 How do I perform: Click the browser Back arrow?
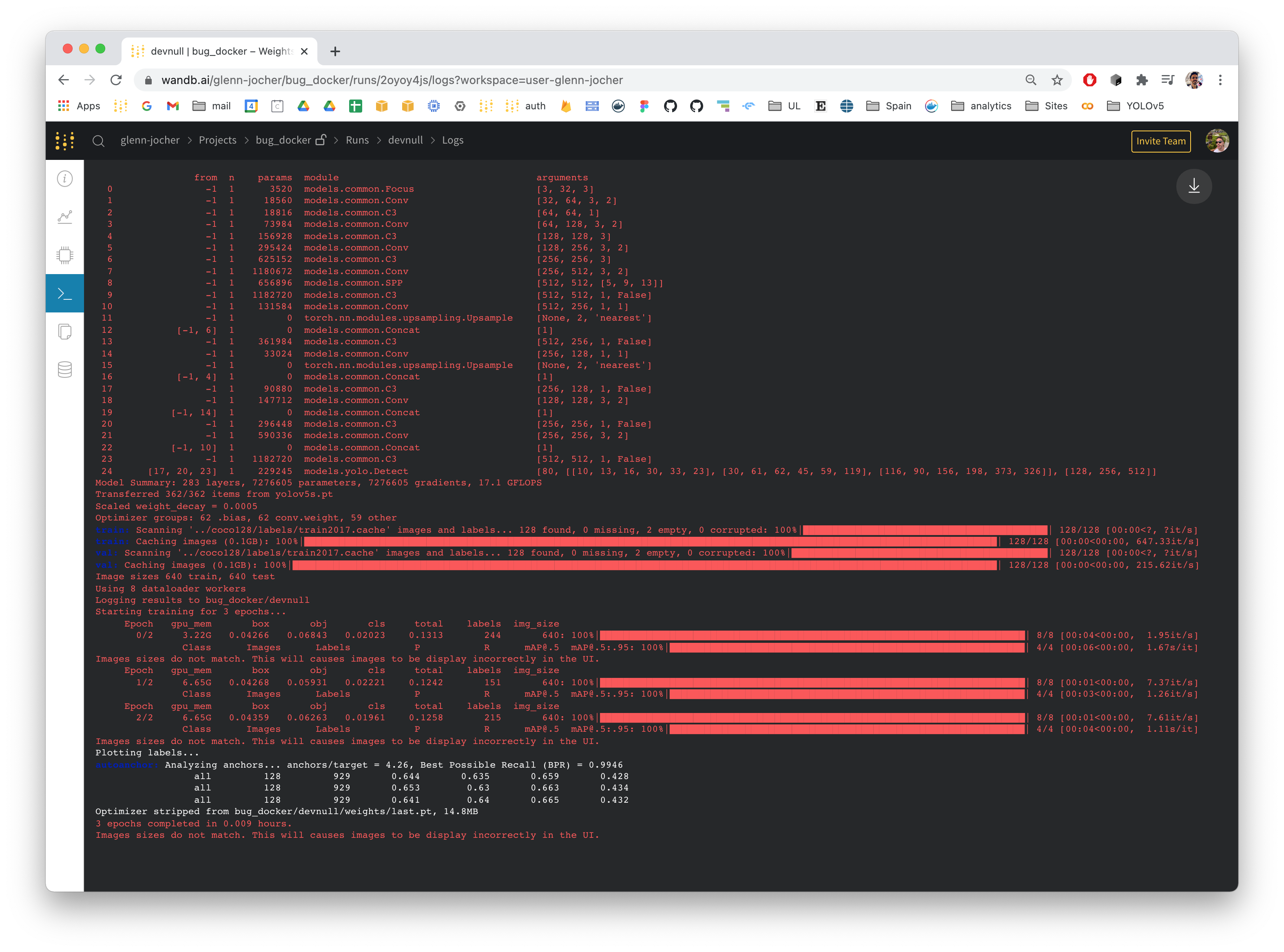(64, 80)
